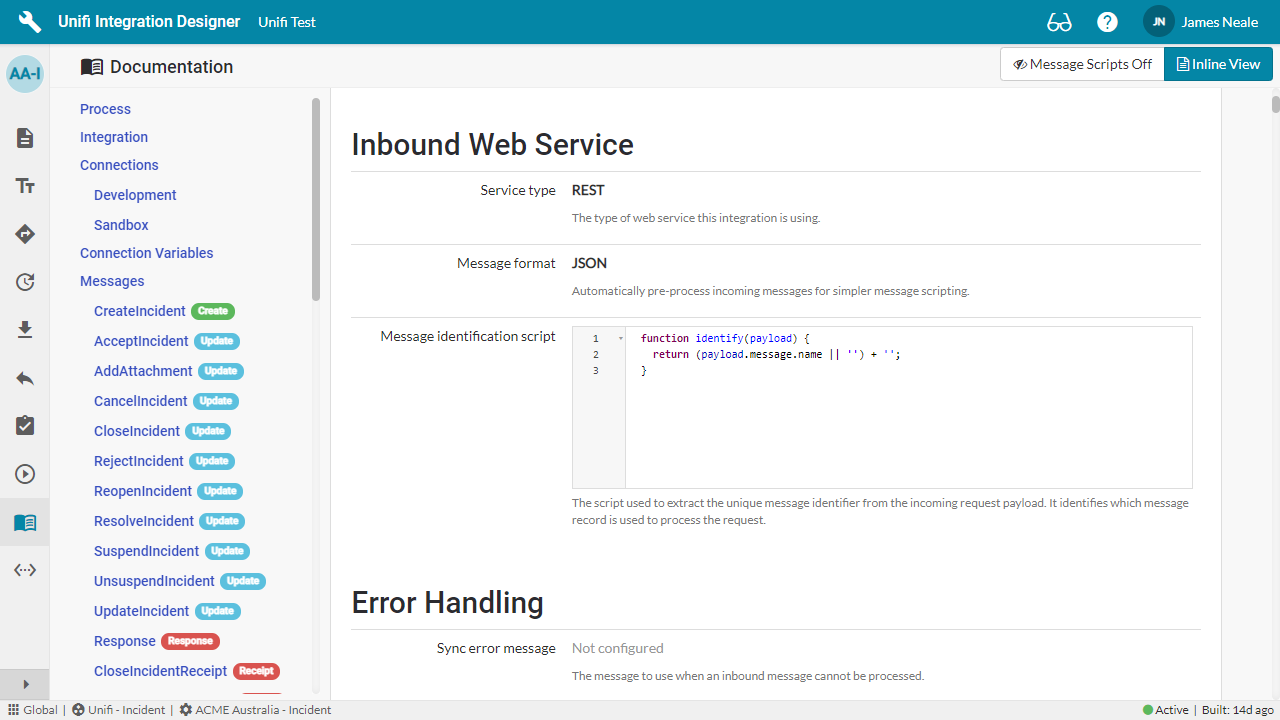Select Unifi Test in the top bar

click(x=286, y=21)
